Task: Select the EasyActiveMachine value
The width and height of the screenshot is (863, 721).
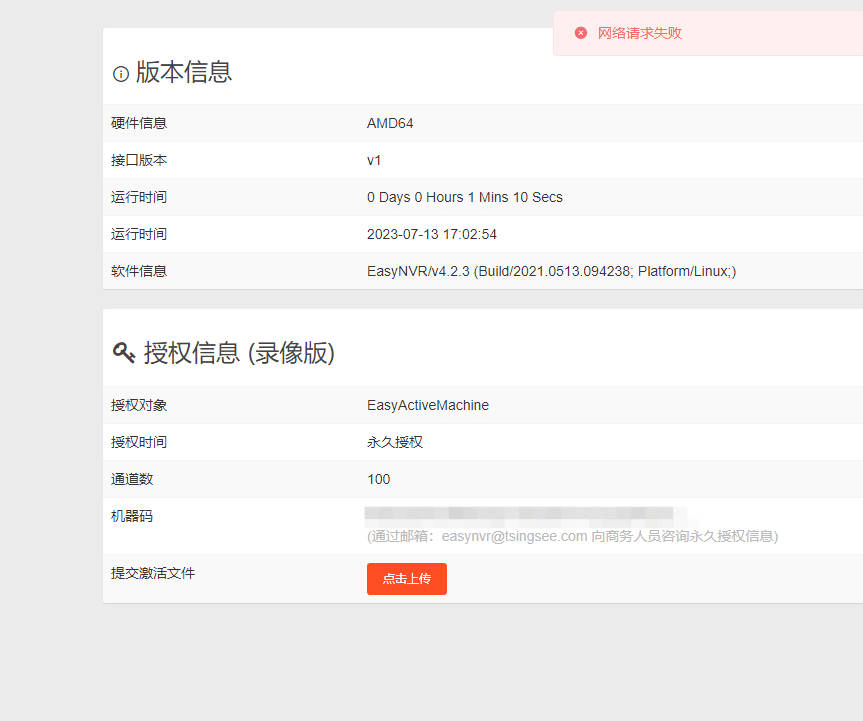Action: [428, 405]
